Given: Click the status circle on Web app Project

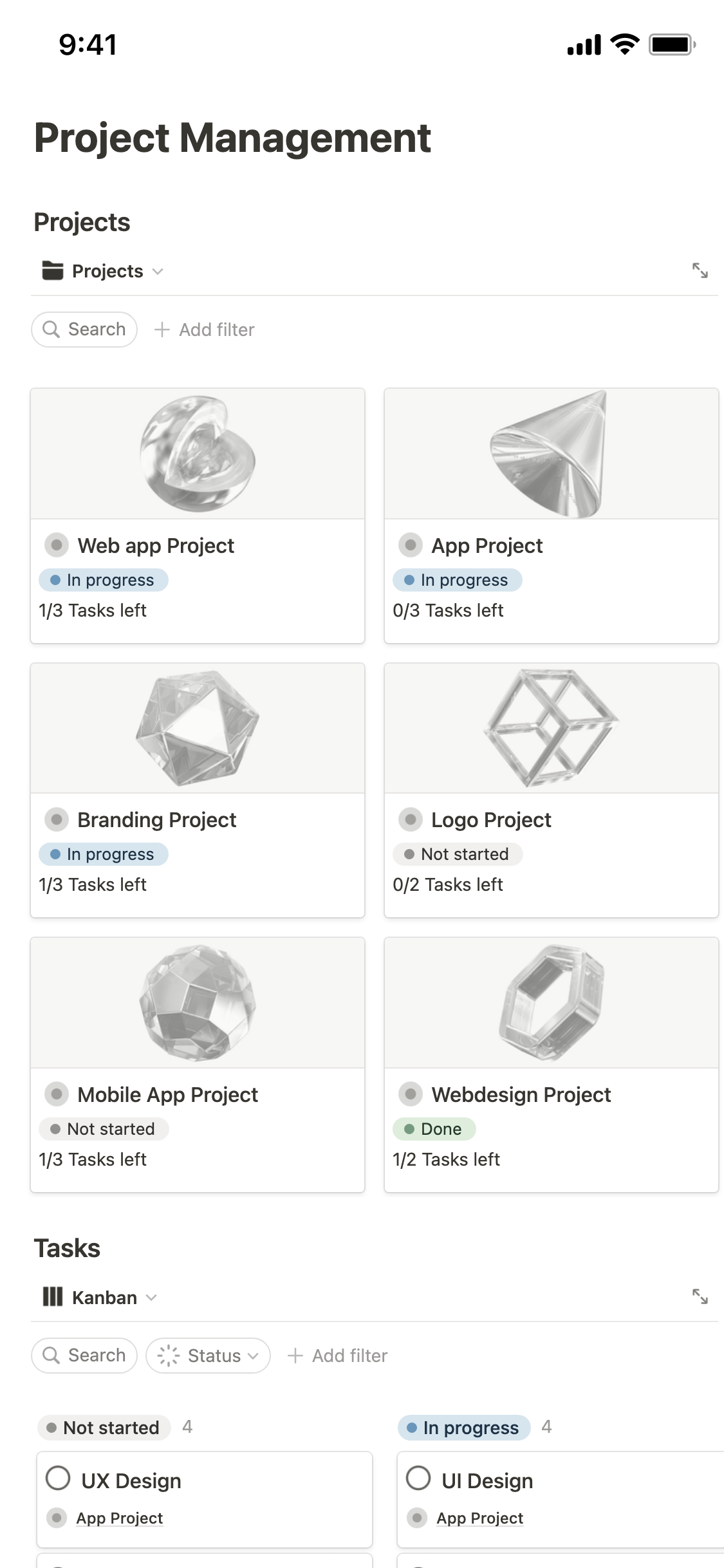Looking at the screenshot, I should pos(57,545).
